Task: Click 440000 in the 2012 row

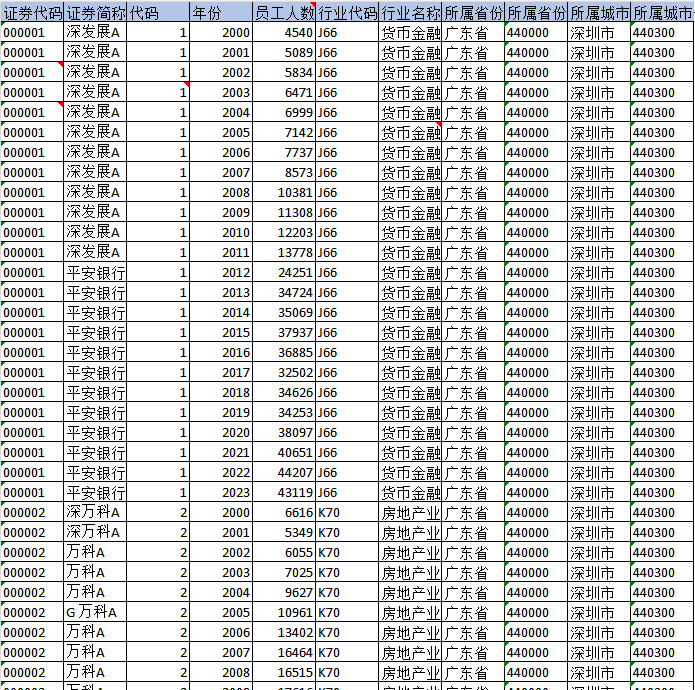Action: click(x=536, y=272)
